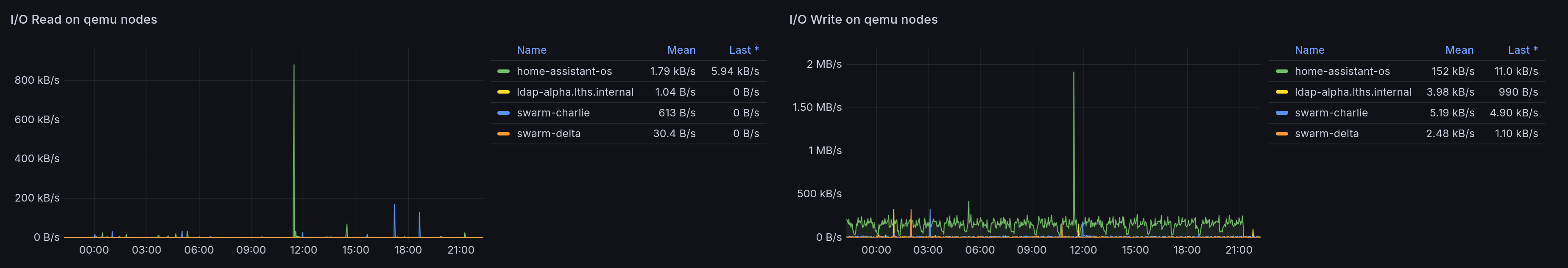Click Name header in I/O Read legend

coord(531,50)
